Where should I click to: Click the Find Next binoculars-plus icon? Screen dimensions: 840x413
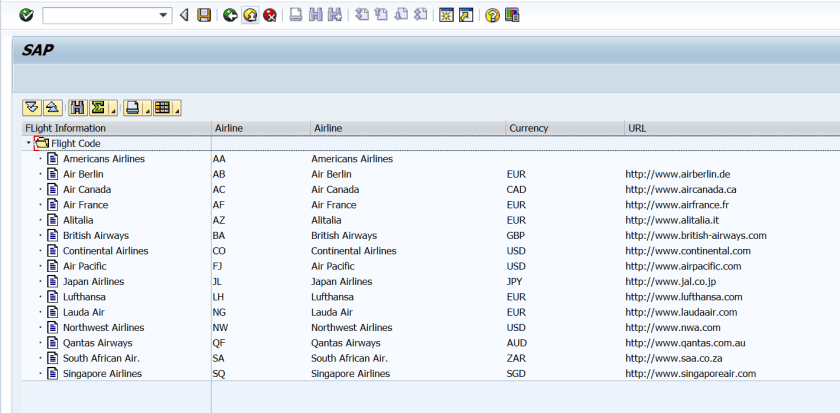pyautogui.click(x=335, y=15)
